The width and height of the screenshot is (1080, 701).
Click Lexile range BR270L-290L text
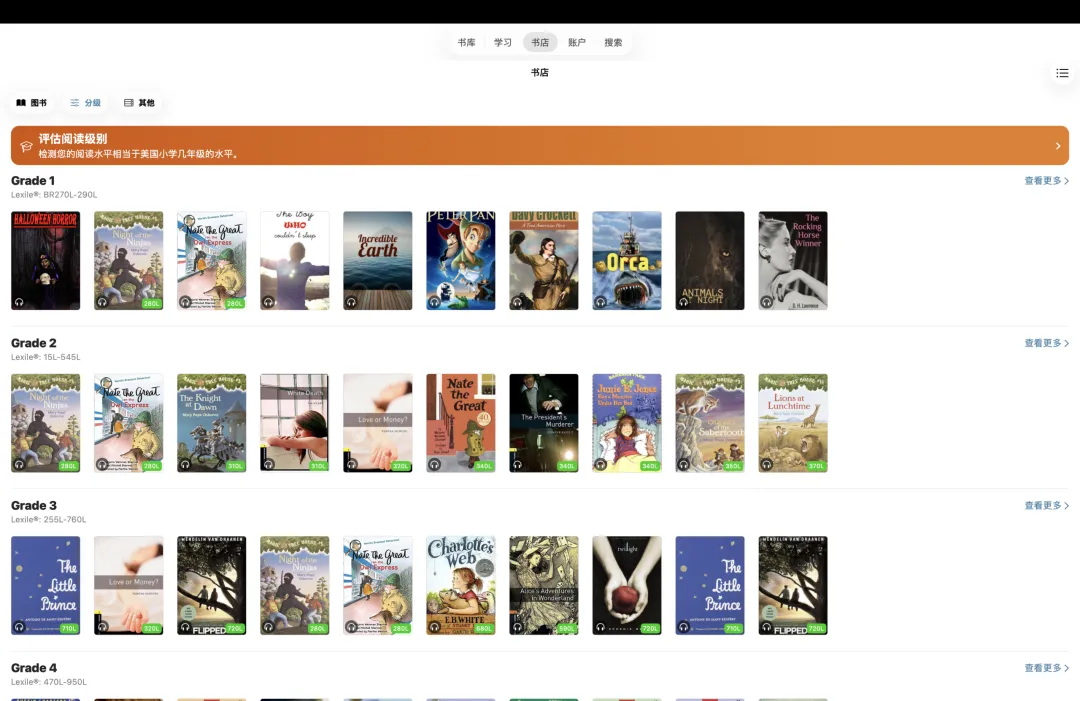tap(54, 195)
